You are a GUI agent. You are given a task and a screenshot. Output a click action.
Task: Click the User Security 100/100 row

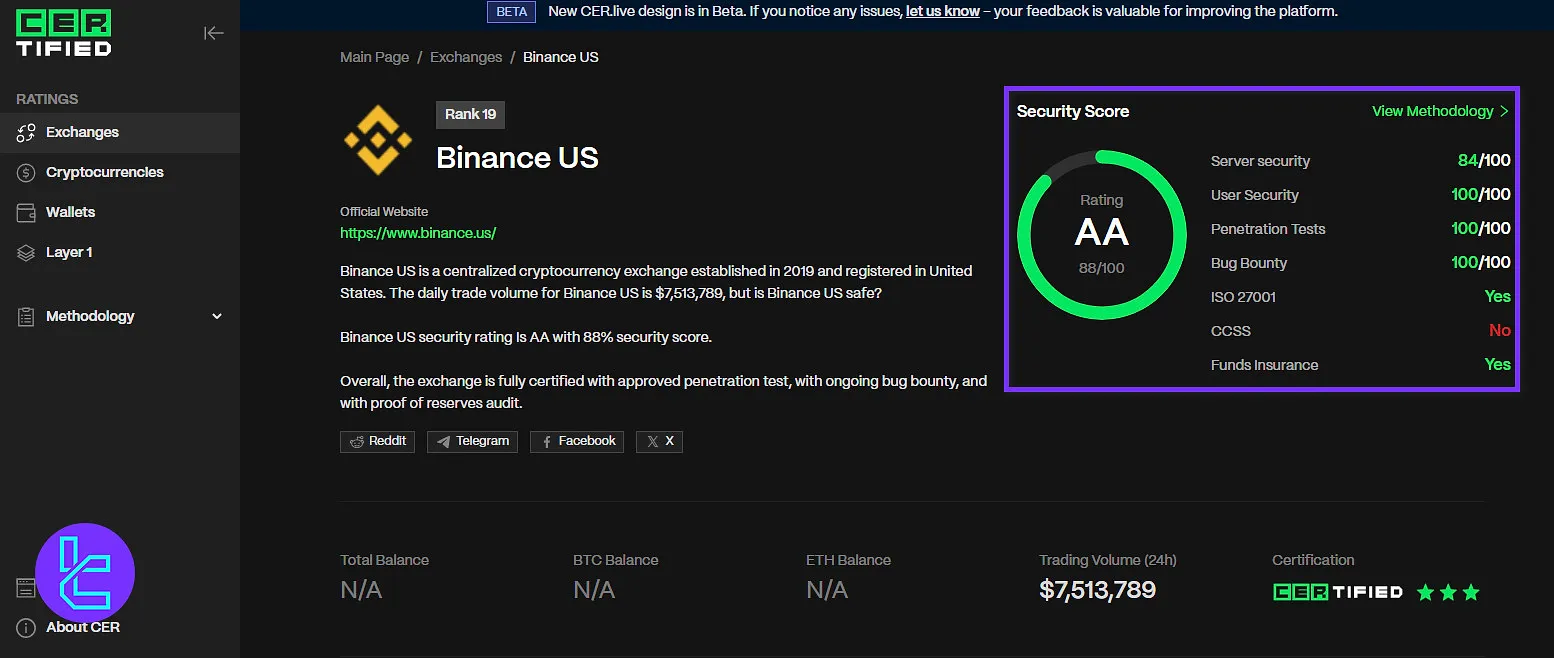point(1360,195)
